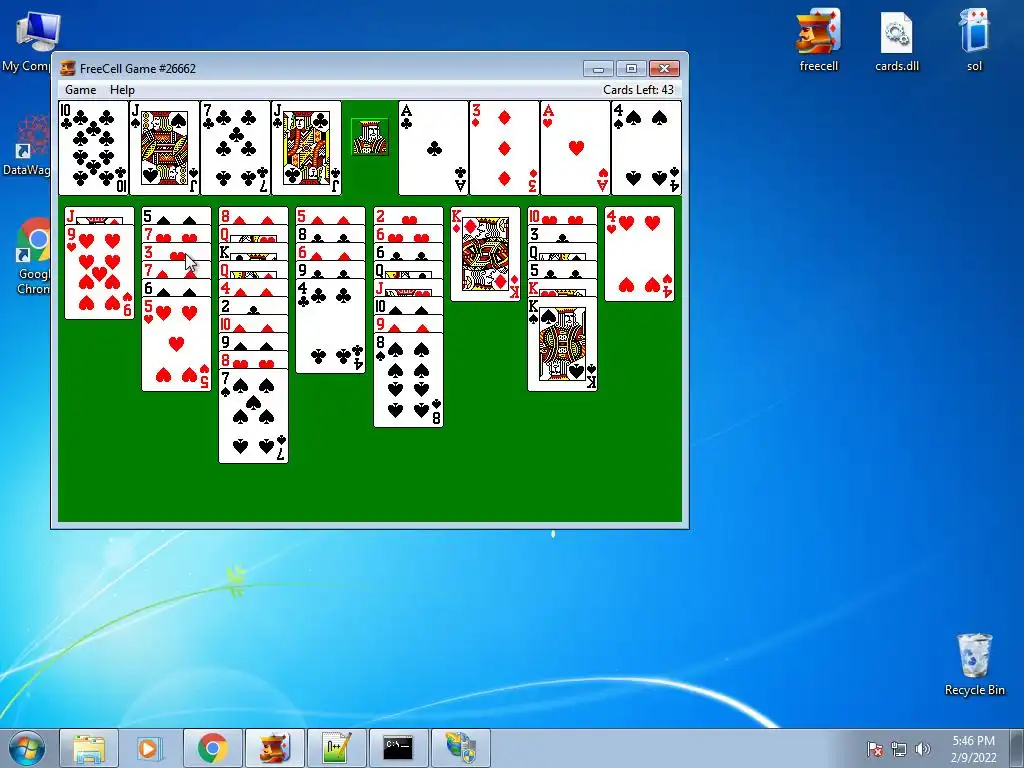Viewport: 1024px width, 768px height.
Task: Click the 7 of diamonds card
Action: coord(176,270)
